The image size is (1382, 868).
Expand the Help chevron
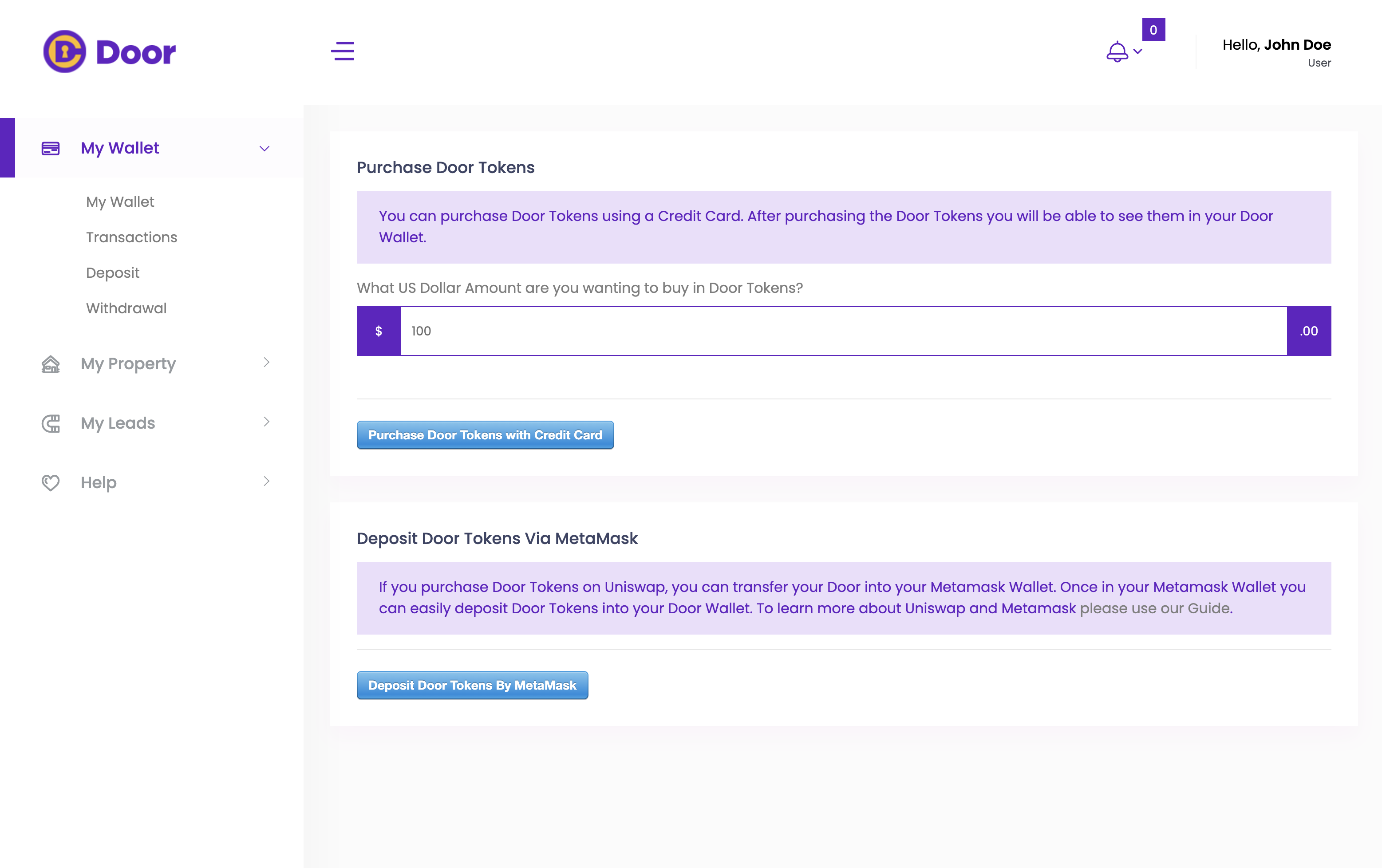[266, 481]
